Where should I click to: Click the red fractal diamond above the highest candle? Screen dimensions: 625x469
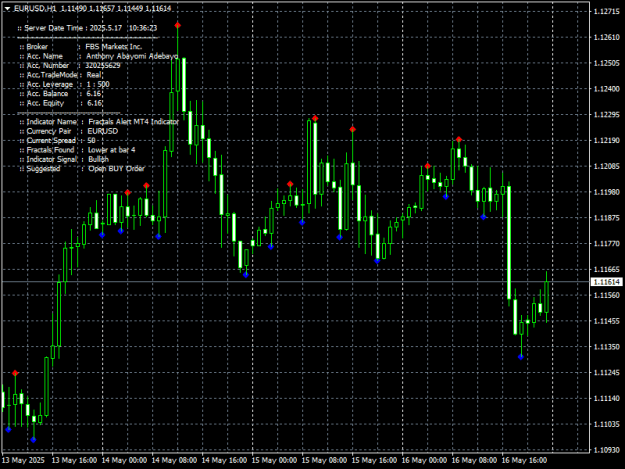[178, 26]
